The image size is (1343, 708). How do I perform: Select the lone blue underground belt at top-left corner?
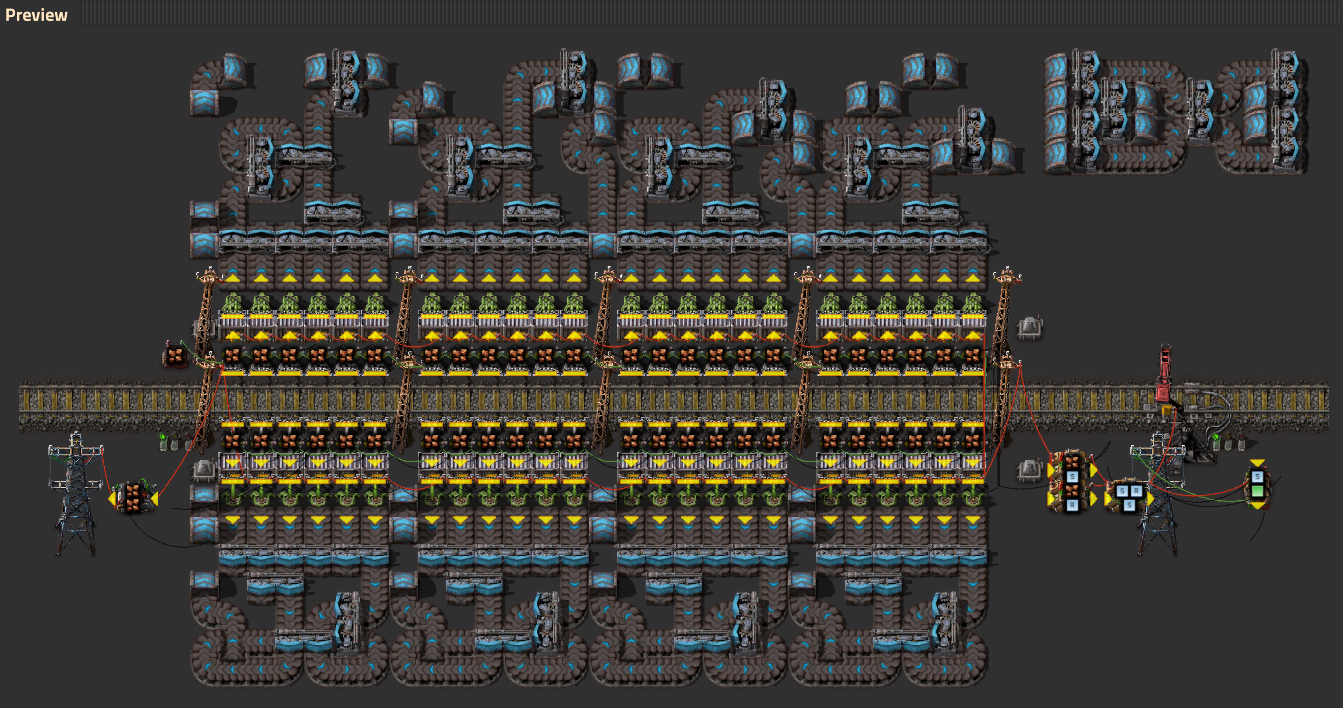[x=205, y=101]
